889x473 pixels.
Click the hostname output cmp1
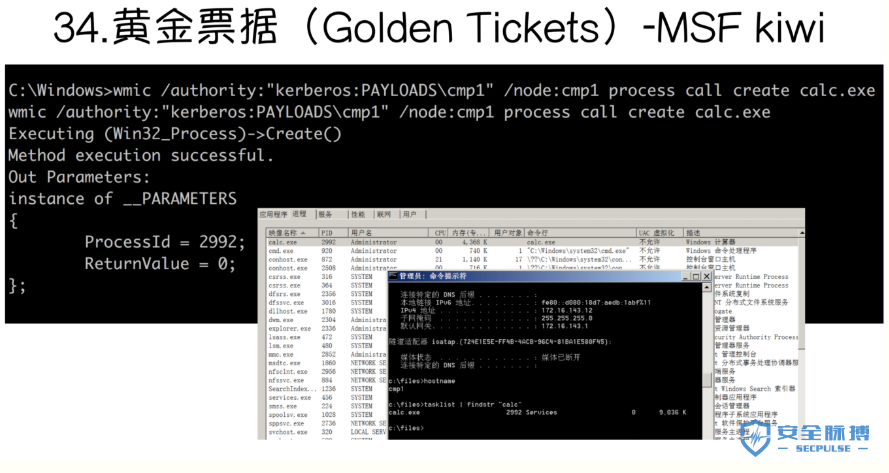tap(396, 389)
